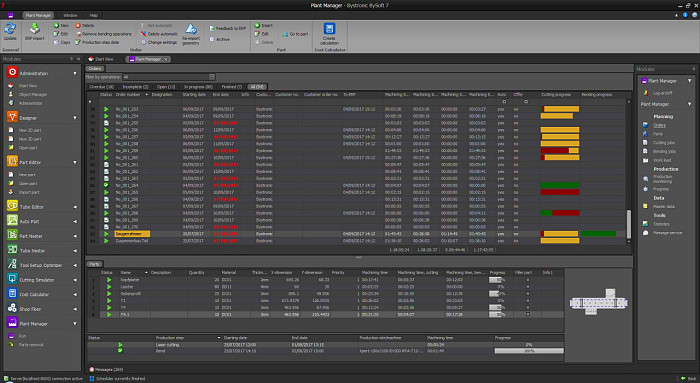Toggle the Offer column filter checkbox
Image resolution: width=700 pixels, height=383 pixels.
click(x=526, y=102)
